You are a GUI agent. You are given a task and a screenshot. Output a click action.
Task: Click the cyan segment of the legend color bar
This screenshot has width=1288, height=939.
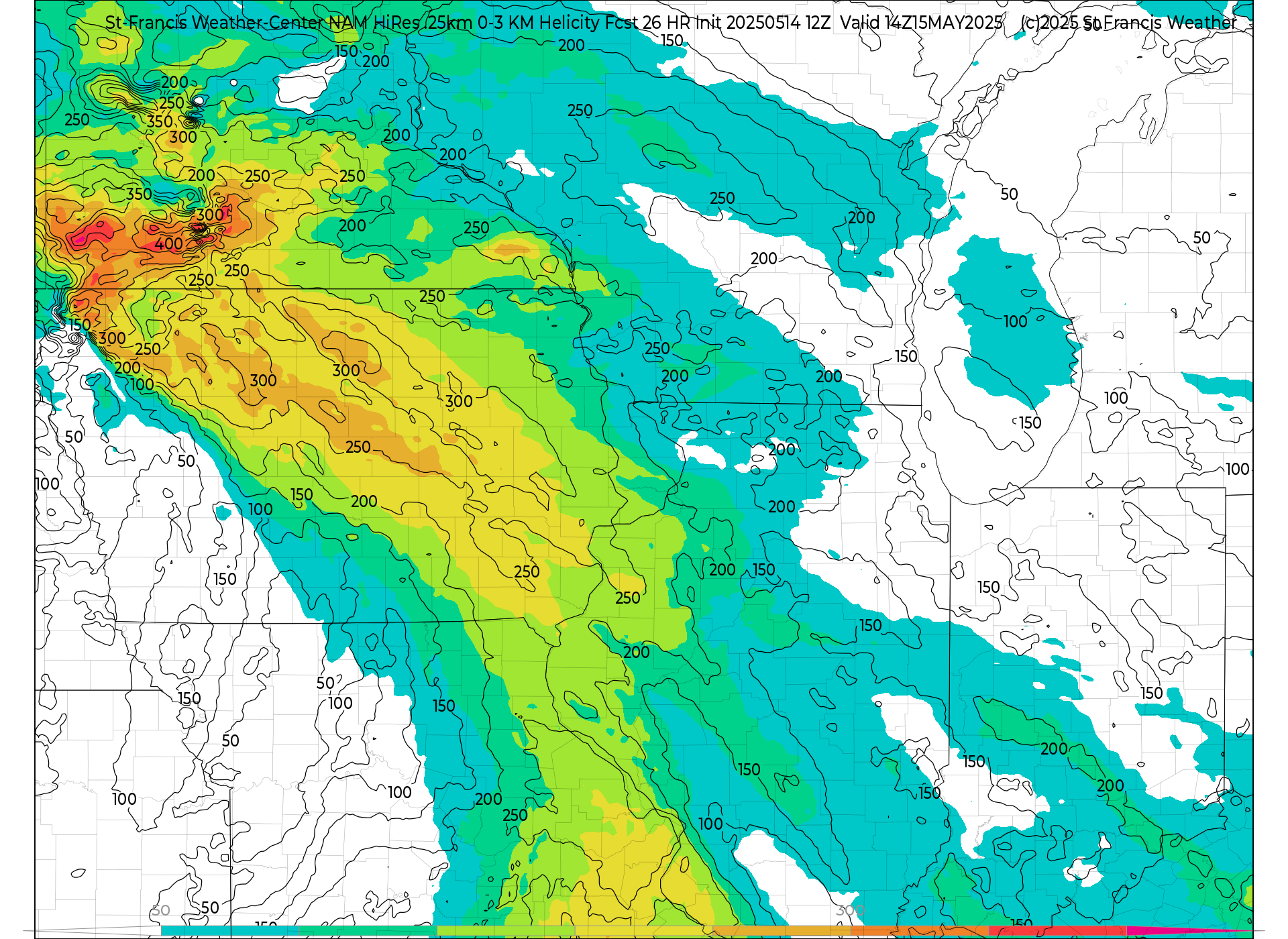click(x=229, y=931)
